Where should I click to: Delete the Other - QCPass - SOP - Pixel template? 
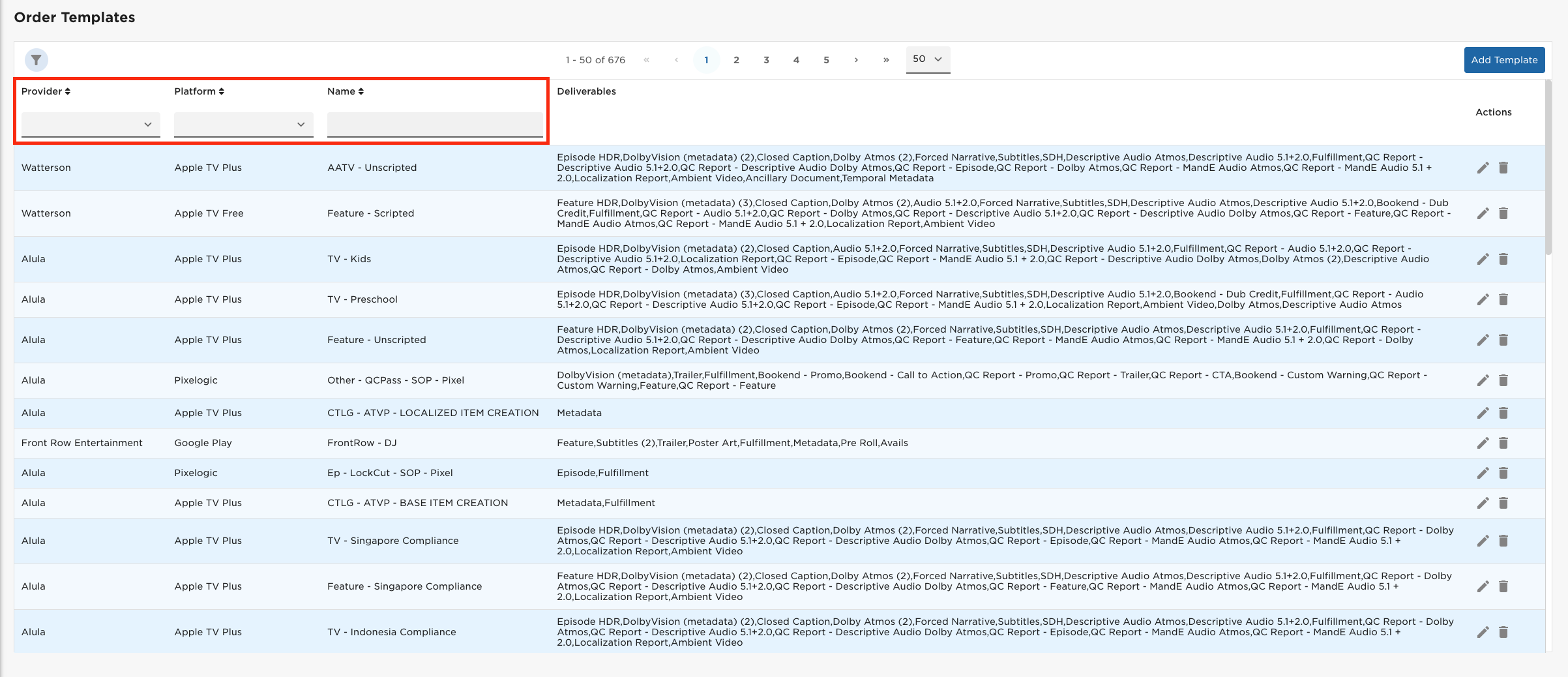[1503, 380]
